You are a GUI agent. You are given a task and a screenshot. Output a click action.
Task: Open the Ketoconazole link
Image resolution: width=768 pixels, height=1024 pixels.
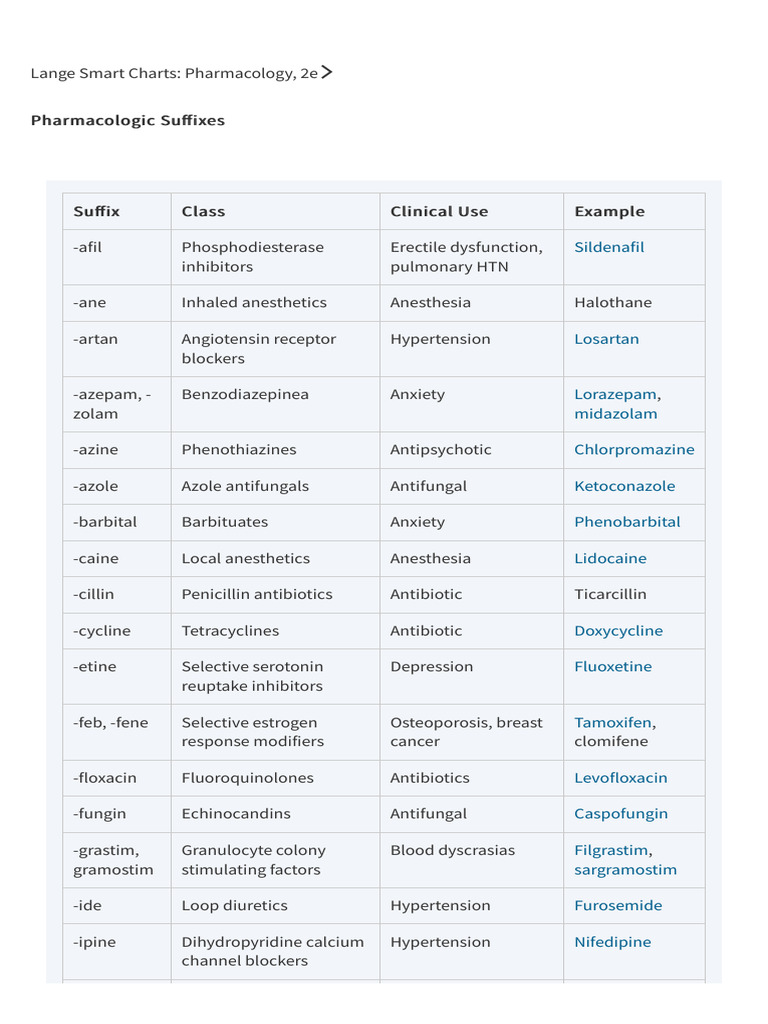tap(624, 486)
